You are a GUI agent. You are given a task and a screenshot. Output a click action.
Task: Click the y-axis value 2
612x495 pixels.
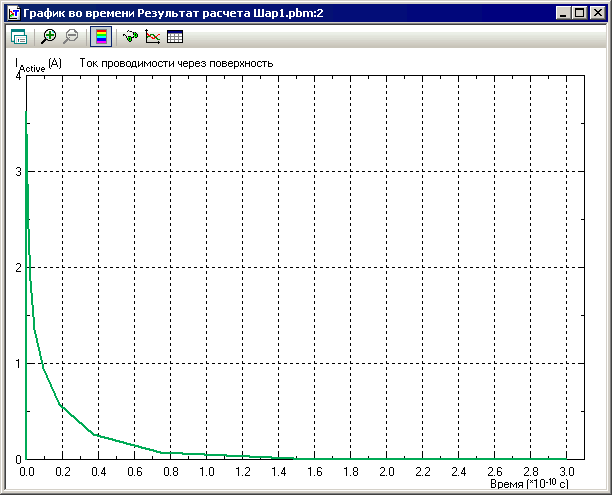[x=18, y=268]
